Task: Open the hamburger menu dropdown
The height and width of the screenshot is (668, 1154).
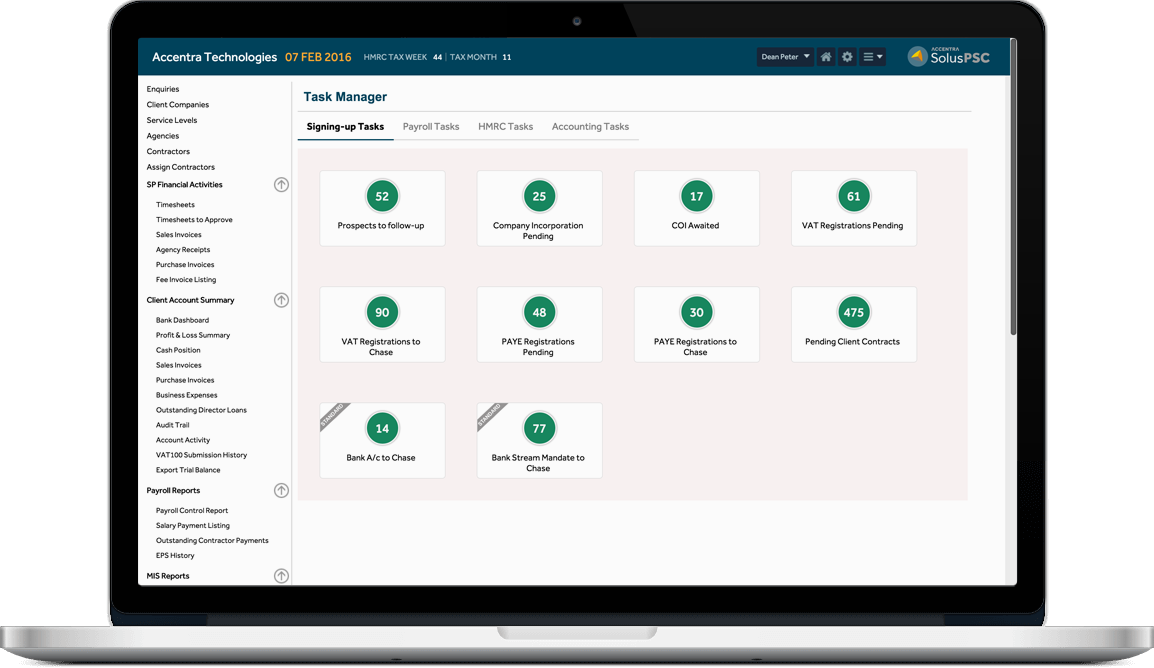Action: [872, 57]
